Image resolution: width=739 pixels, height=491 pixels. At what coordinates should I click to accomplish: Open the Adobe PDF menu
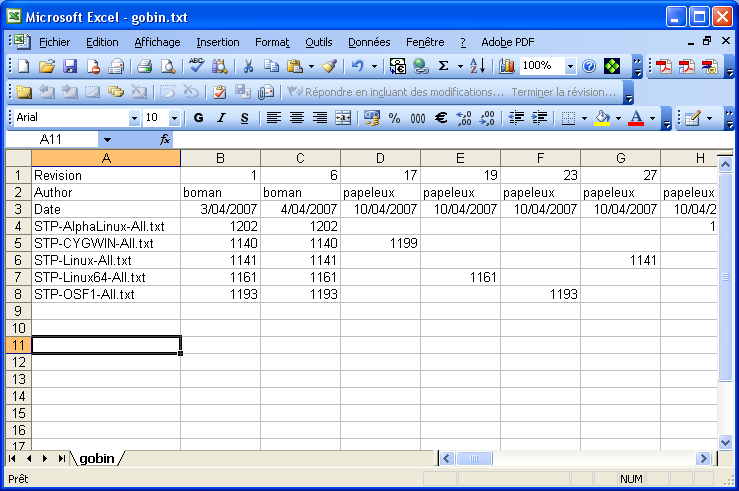pos(508,42)
